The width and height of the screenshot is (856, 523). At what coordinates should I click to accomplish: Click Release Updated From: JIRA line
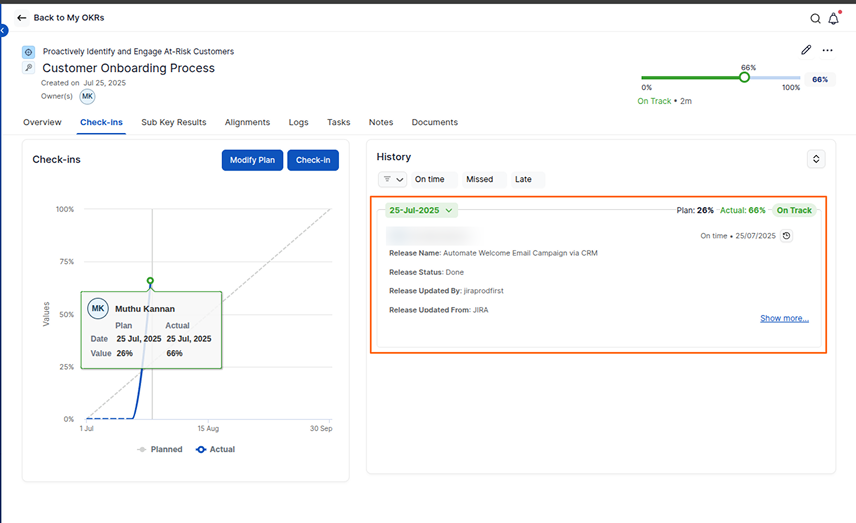pyautogui.click(x=438, y=310)
